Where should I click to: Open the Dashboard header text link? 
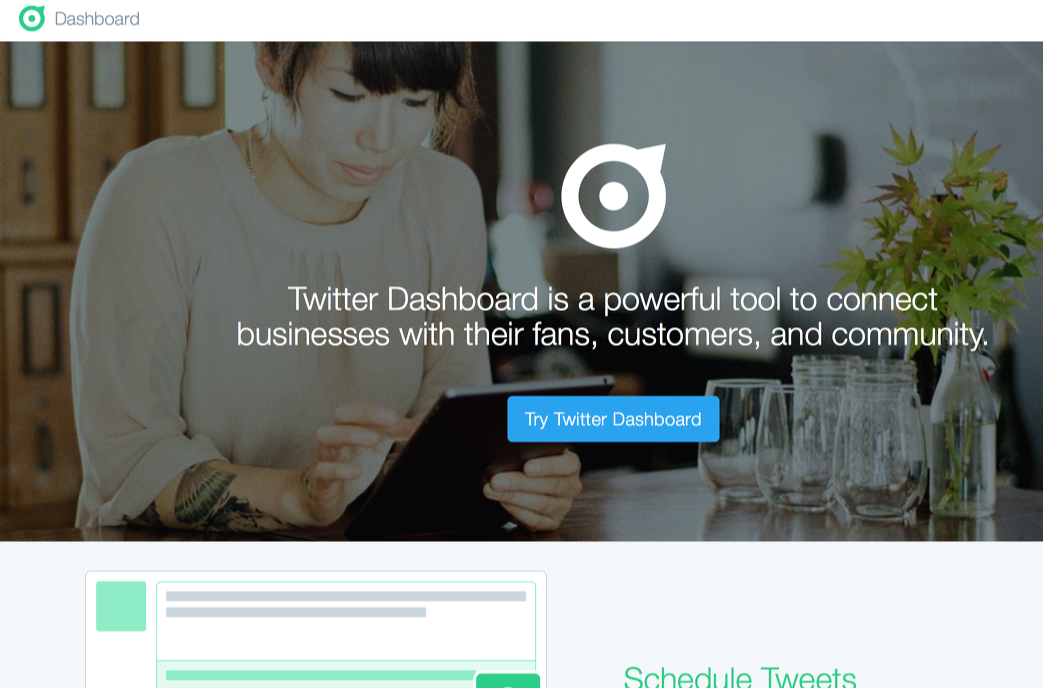point(97,19)
